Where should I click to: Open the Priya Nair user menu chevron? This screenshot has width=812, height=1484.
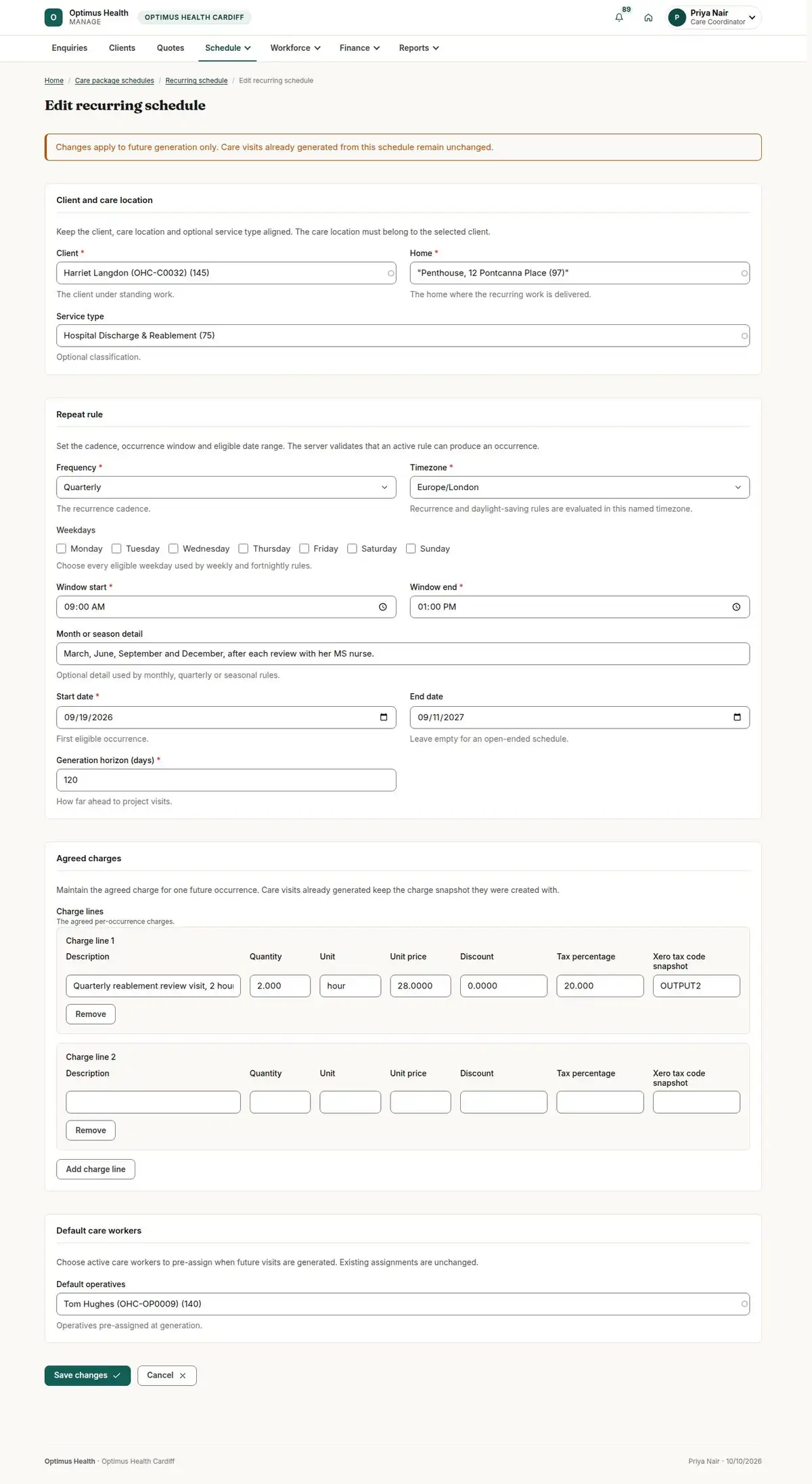click(752, 18)
